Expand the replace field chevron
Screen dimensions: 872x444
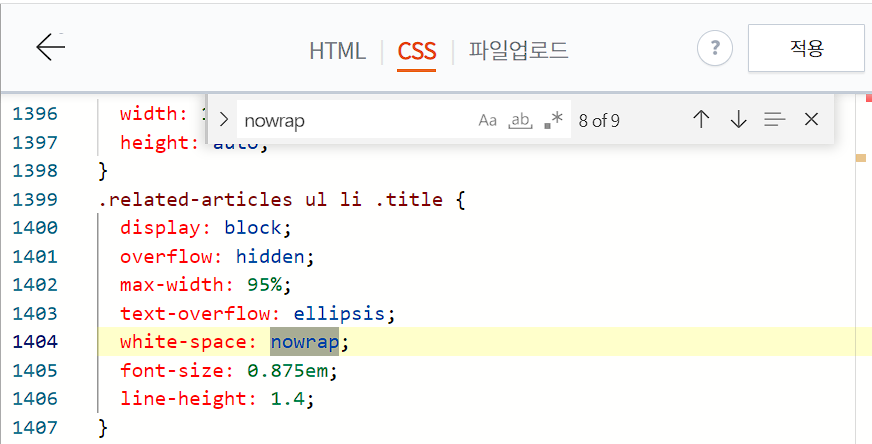[224, 120]
